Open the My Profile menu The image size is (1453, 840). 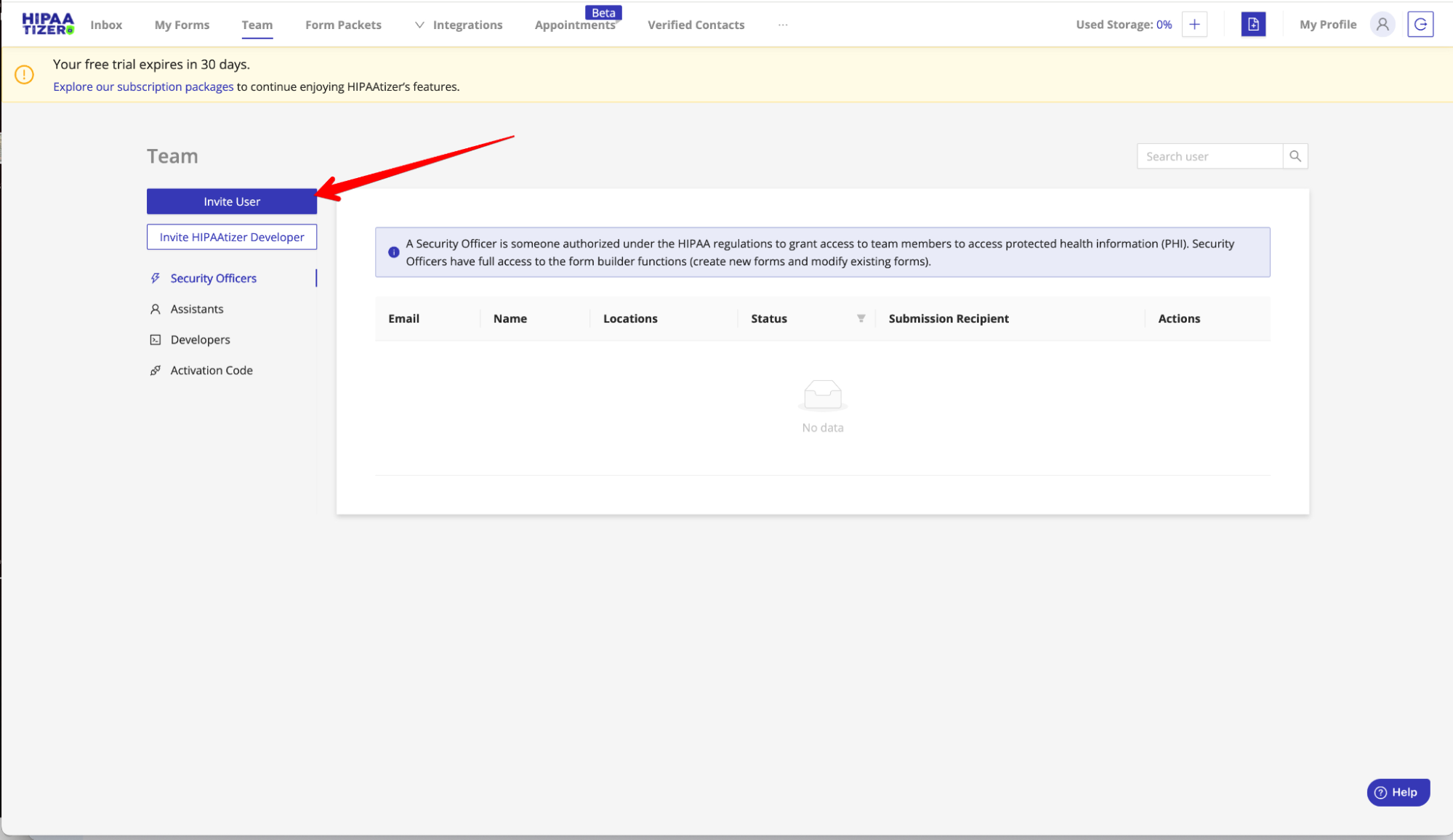click(x=1327, y=25)
